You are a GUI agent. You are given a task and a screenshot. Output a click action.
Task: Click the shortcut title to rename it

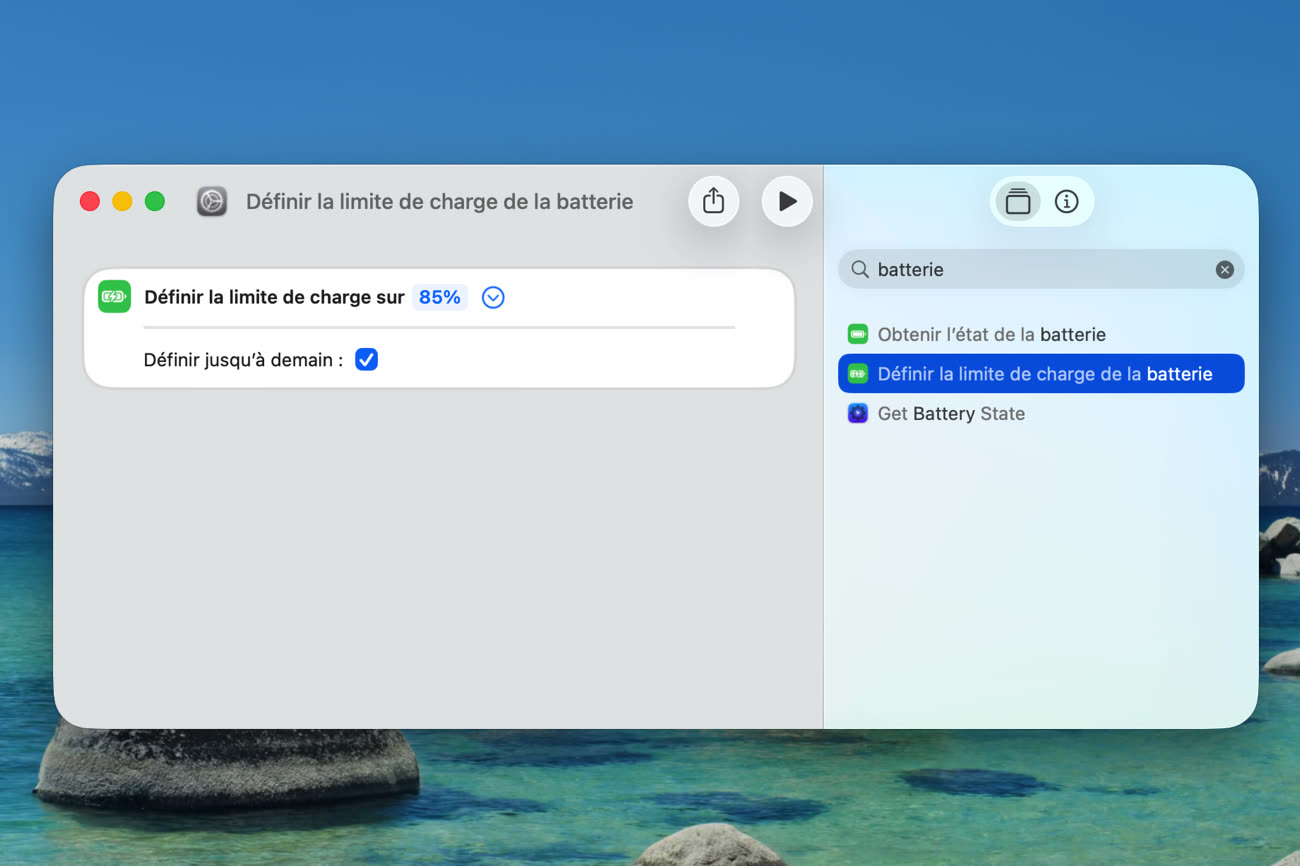(439, 202)
